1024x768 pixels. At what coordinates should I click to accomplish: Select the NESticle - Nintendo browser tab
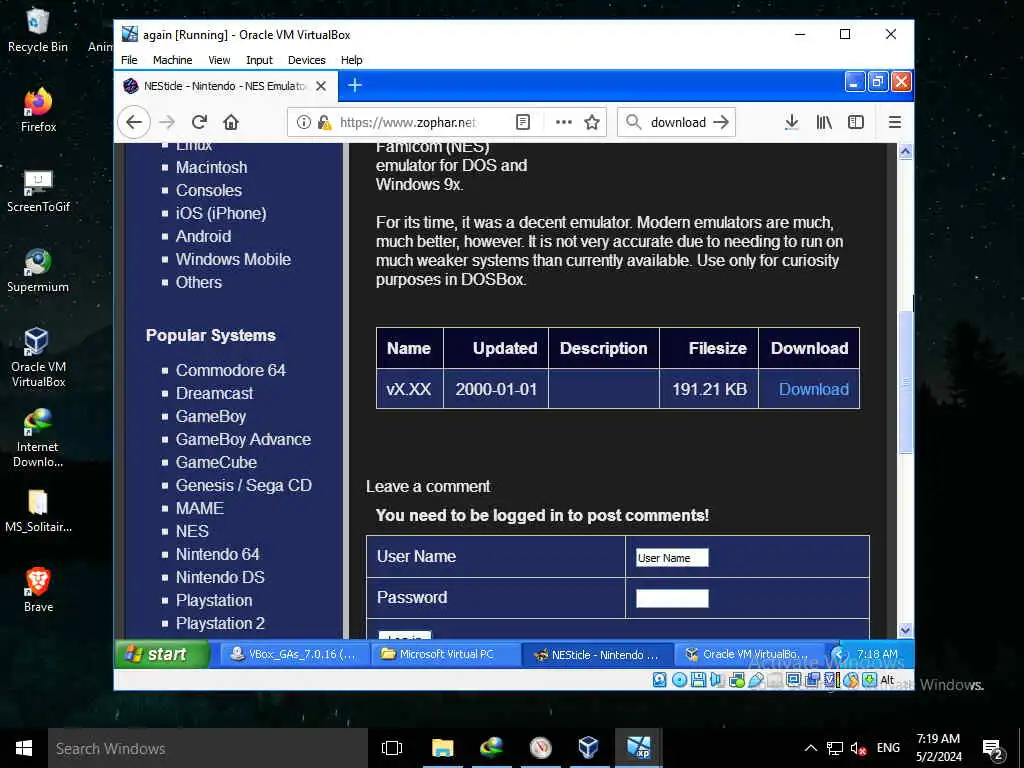pos(226,86)
